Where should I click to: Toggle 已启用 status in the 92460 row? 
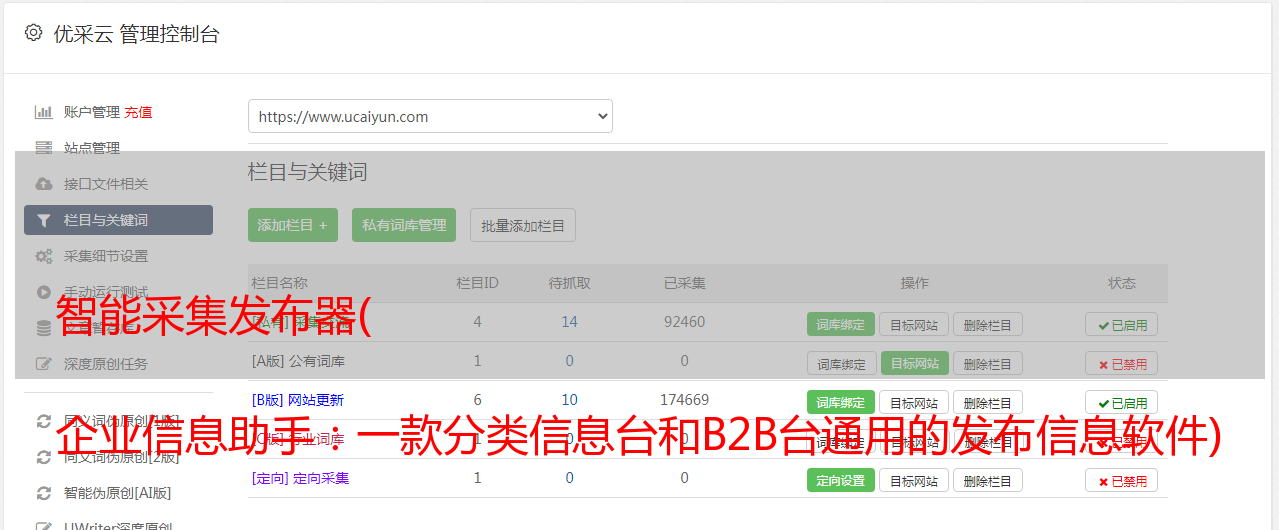pos(1122,324)
